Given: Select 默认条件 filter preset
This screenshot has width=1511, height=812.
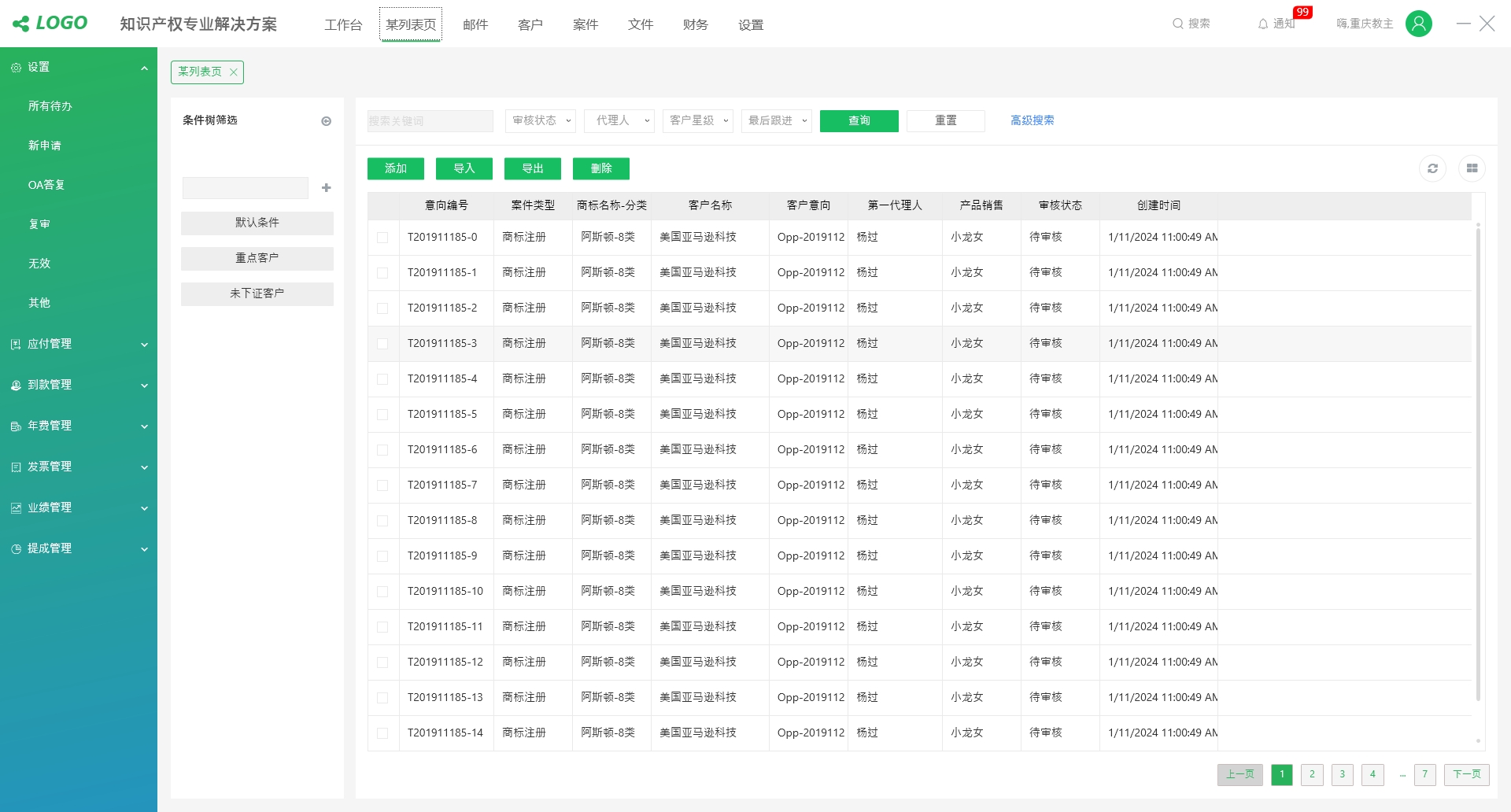Looking at the screenshot, I should click(257, 223).
